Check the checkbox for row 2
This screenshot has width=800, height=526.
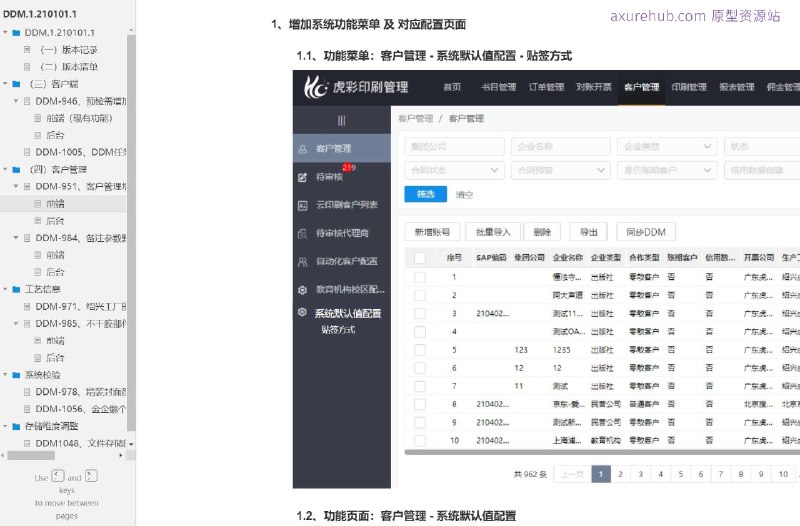click(x=420, y=295)
